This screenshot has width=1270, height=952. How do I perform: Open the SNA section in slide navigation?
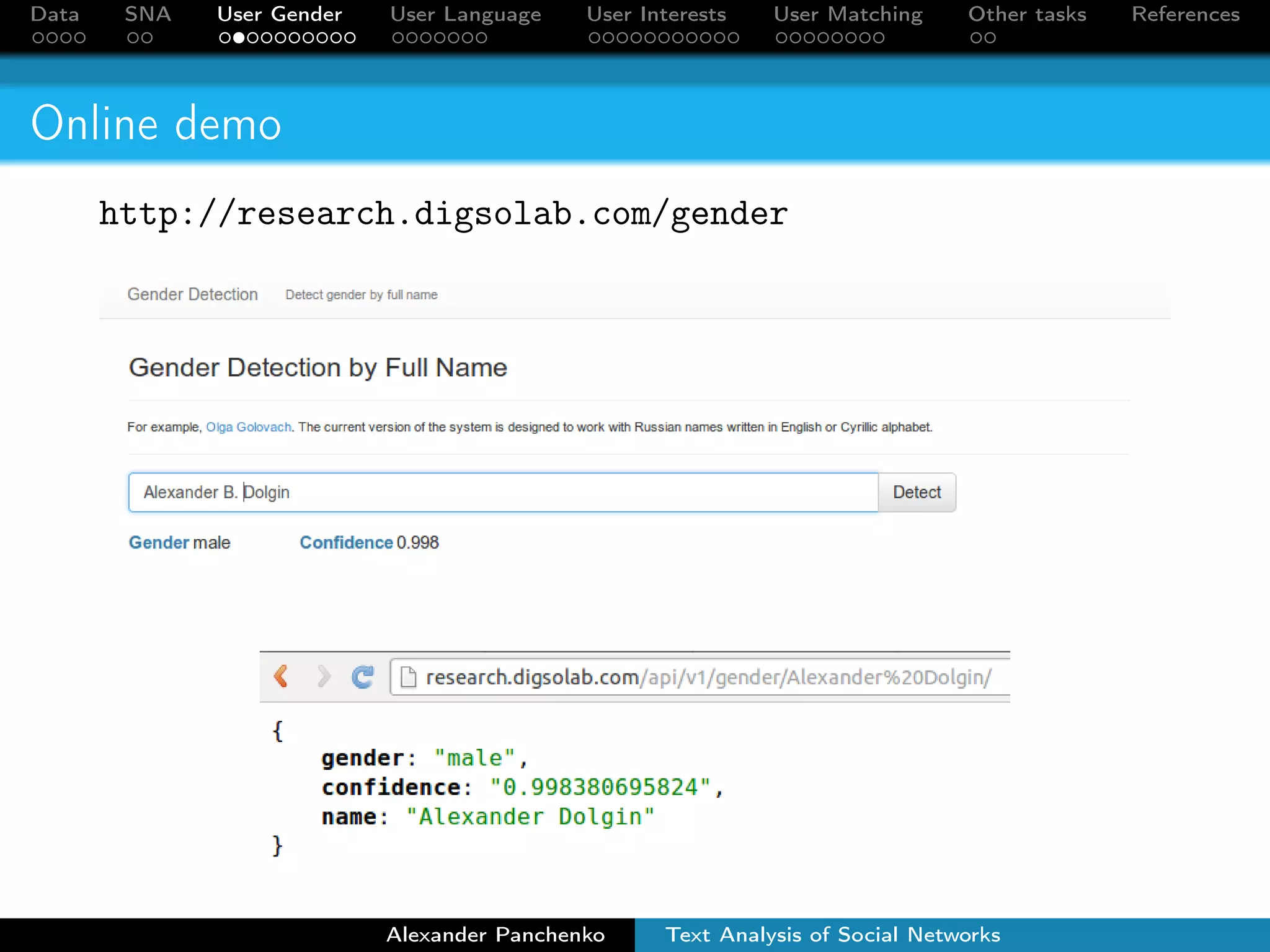coord(148,14)
